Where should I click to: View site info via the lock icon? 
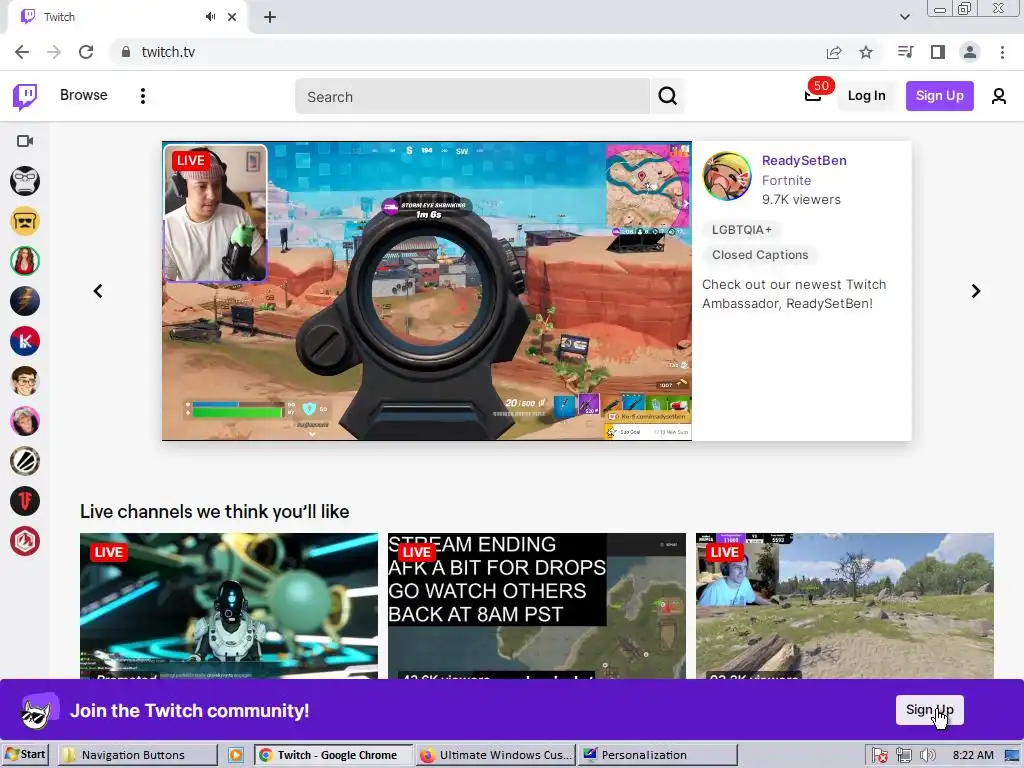126,52
